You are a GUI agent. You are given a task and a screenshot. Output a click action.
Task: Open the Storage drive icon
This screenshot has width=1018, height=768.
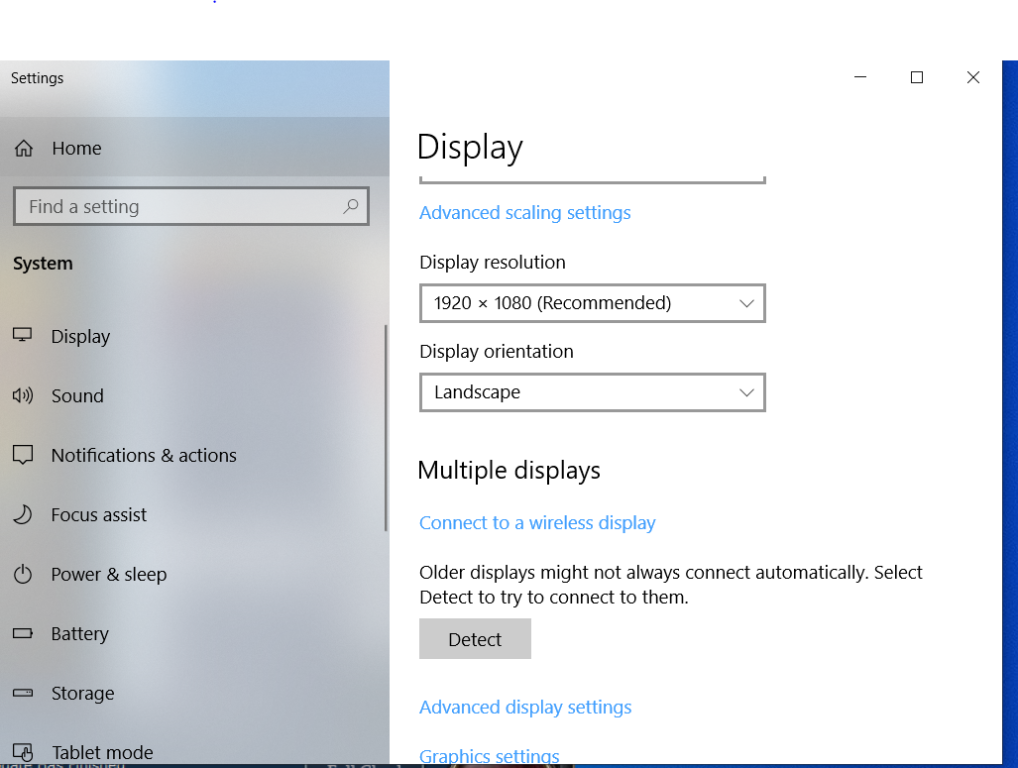click(x=22, y=693)
